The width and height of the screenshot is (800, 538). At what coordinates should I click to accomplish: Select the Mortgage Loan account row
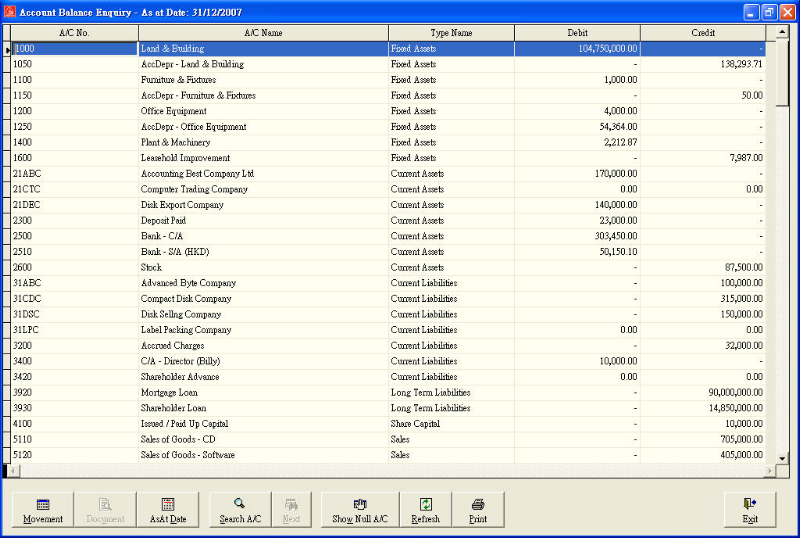point(388,392)
